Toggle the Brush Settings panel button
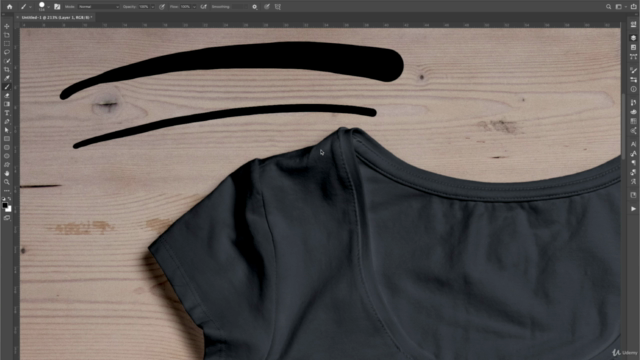 coord(57,7)
